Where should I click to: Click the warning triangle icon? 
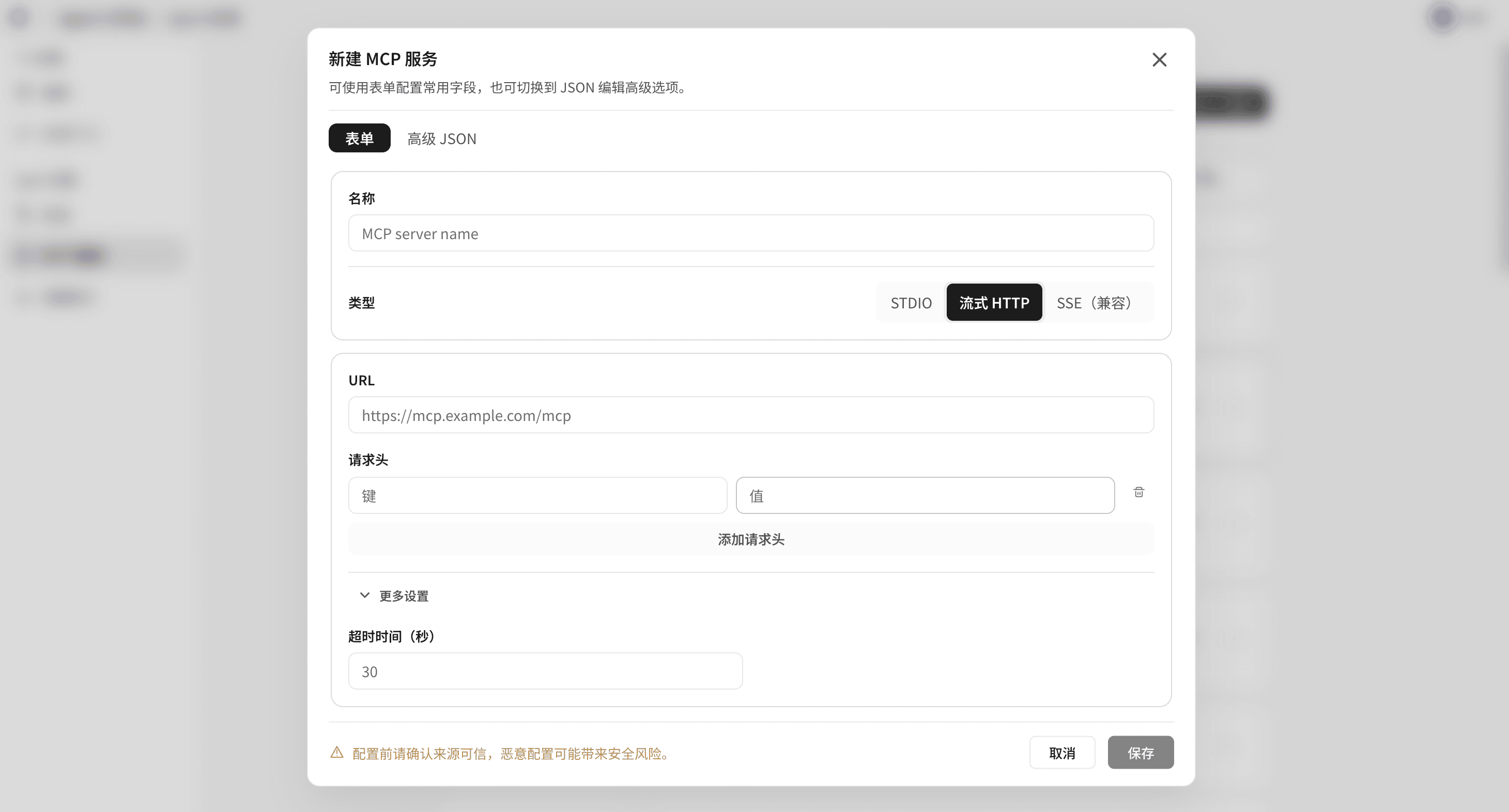pyautogui.click(x=337, y=752)
